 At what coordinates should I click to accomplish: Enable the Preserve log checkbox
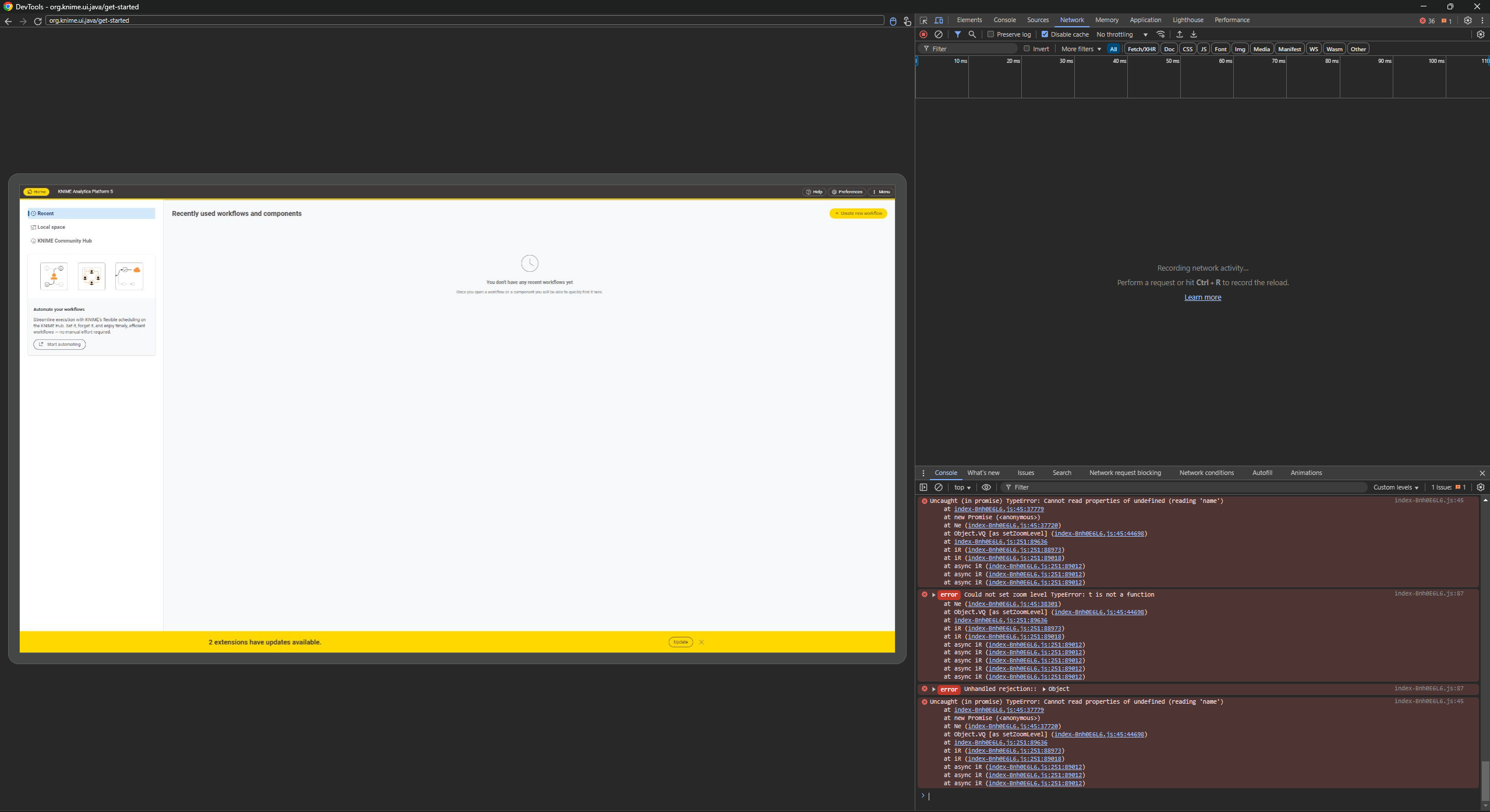[990, 34]
